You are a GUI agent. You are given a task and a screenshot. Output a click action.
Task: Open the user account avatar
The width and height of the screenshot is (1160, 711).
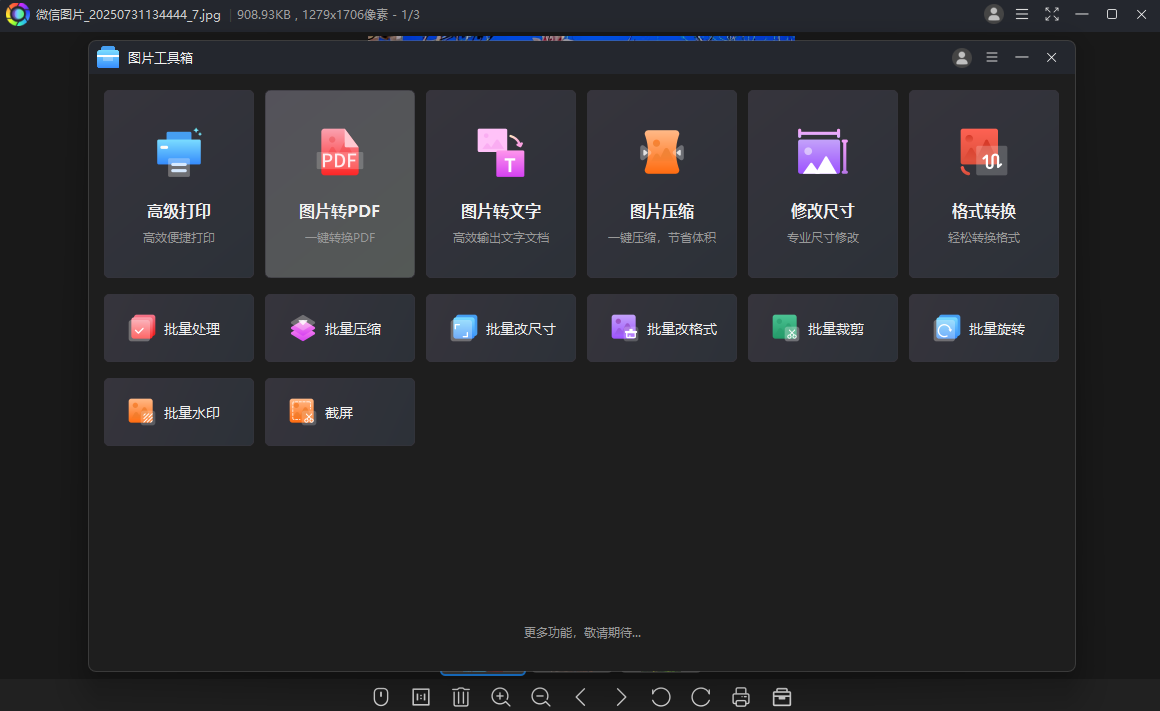tap(961, 57)
